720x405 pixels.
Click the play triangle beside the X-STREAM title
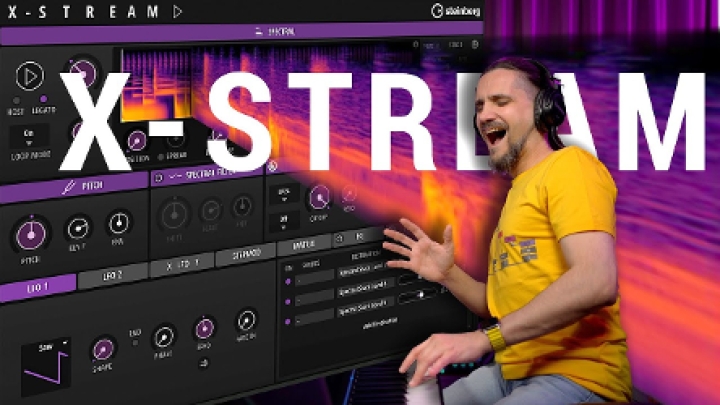(x=178, y=11)
